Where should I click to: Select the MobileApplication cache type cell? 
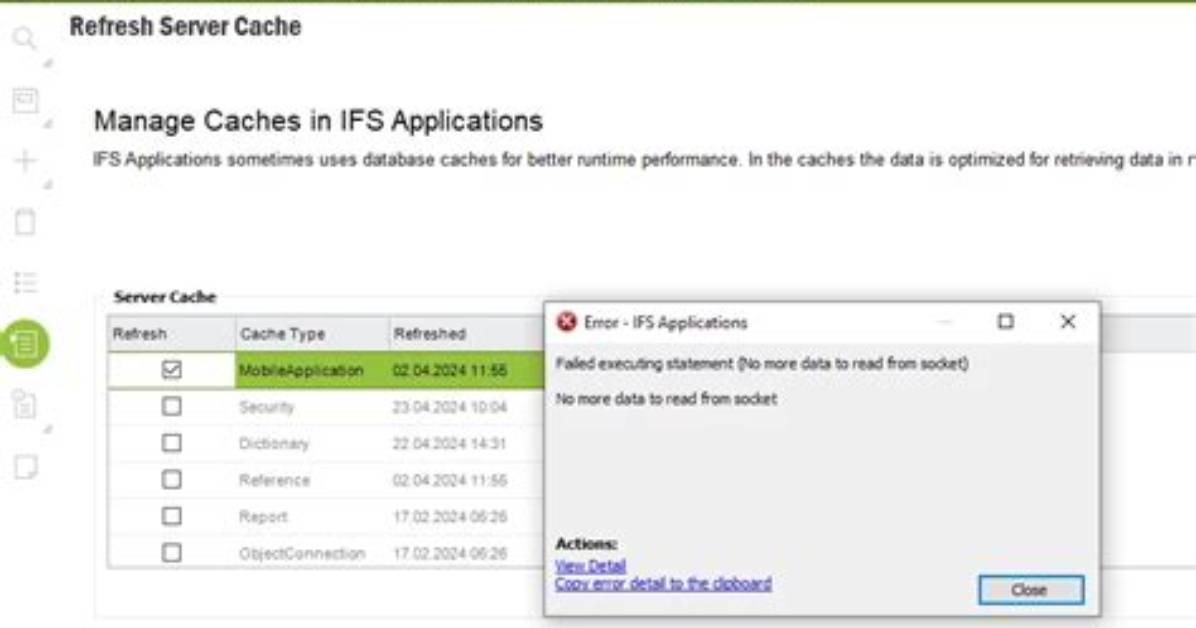[x=312, y=370]
